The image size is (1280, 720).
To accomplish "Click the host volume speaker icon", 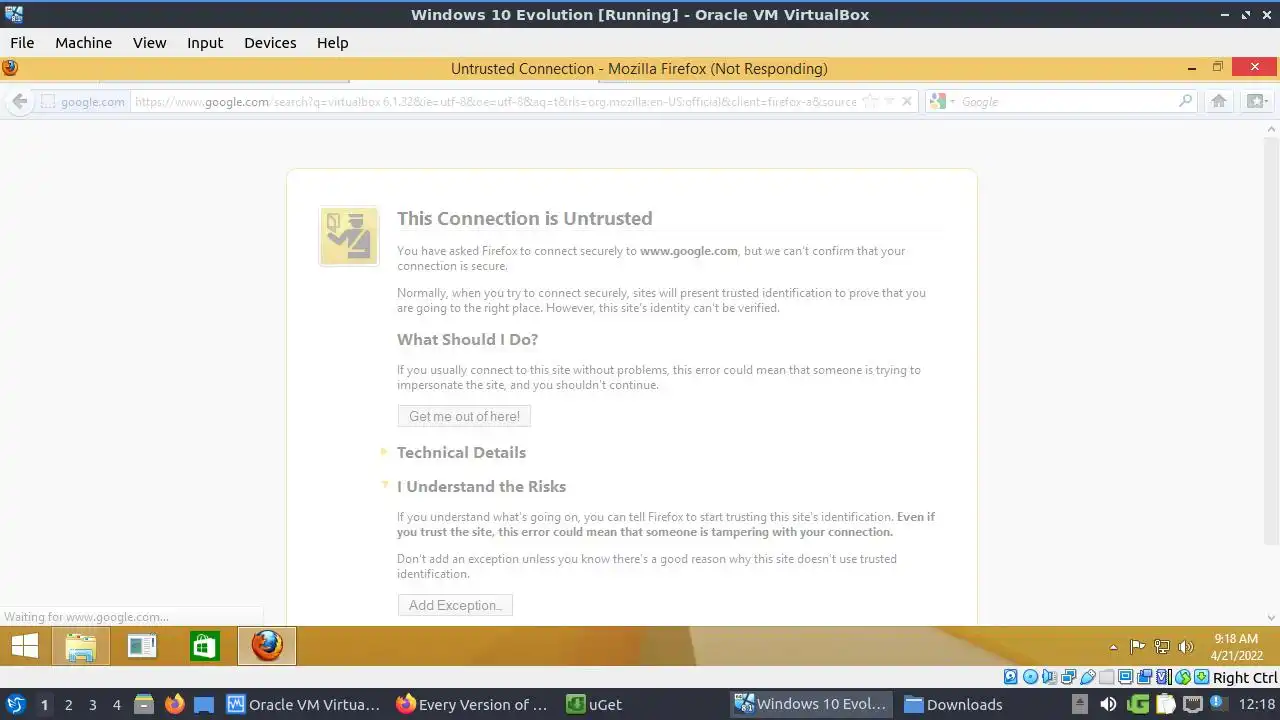I will point(1108,704).
